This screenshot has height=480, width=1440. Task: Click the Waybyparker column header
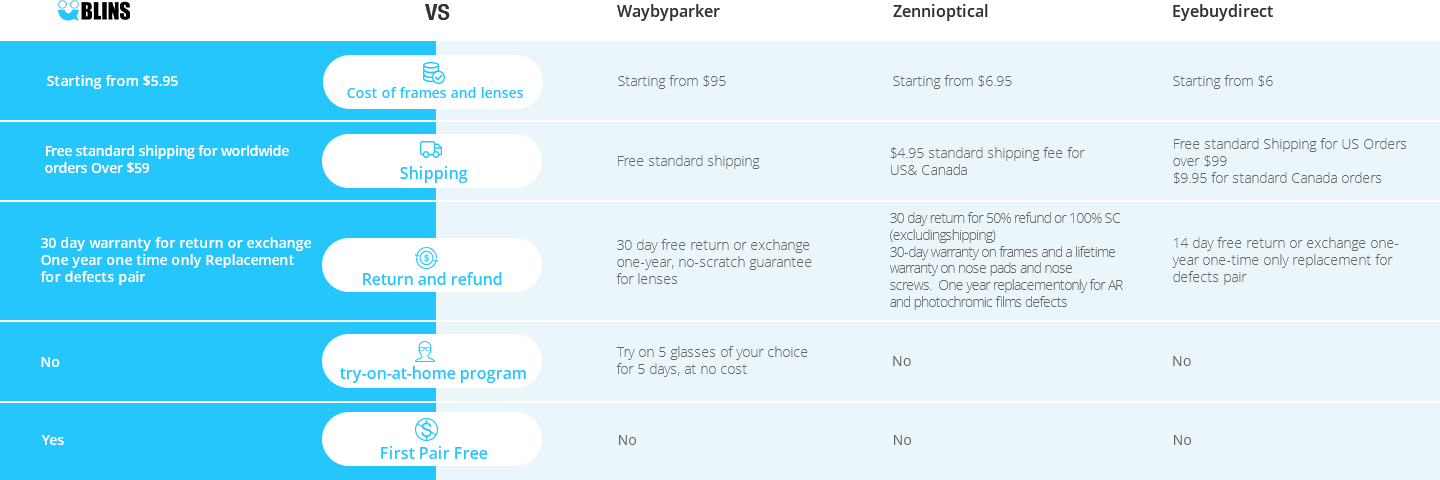(x=668, y=12)
